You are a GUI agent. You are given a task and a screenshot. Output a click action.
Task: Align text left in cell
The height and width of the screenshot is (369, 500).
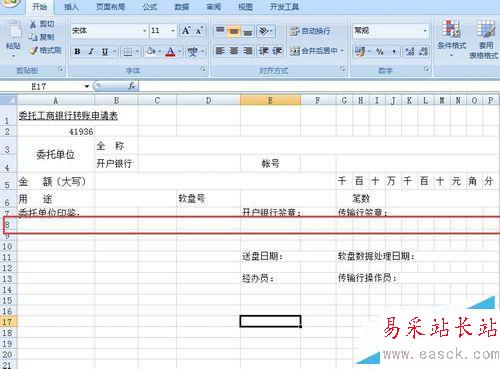(220, 51)
